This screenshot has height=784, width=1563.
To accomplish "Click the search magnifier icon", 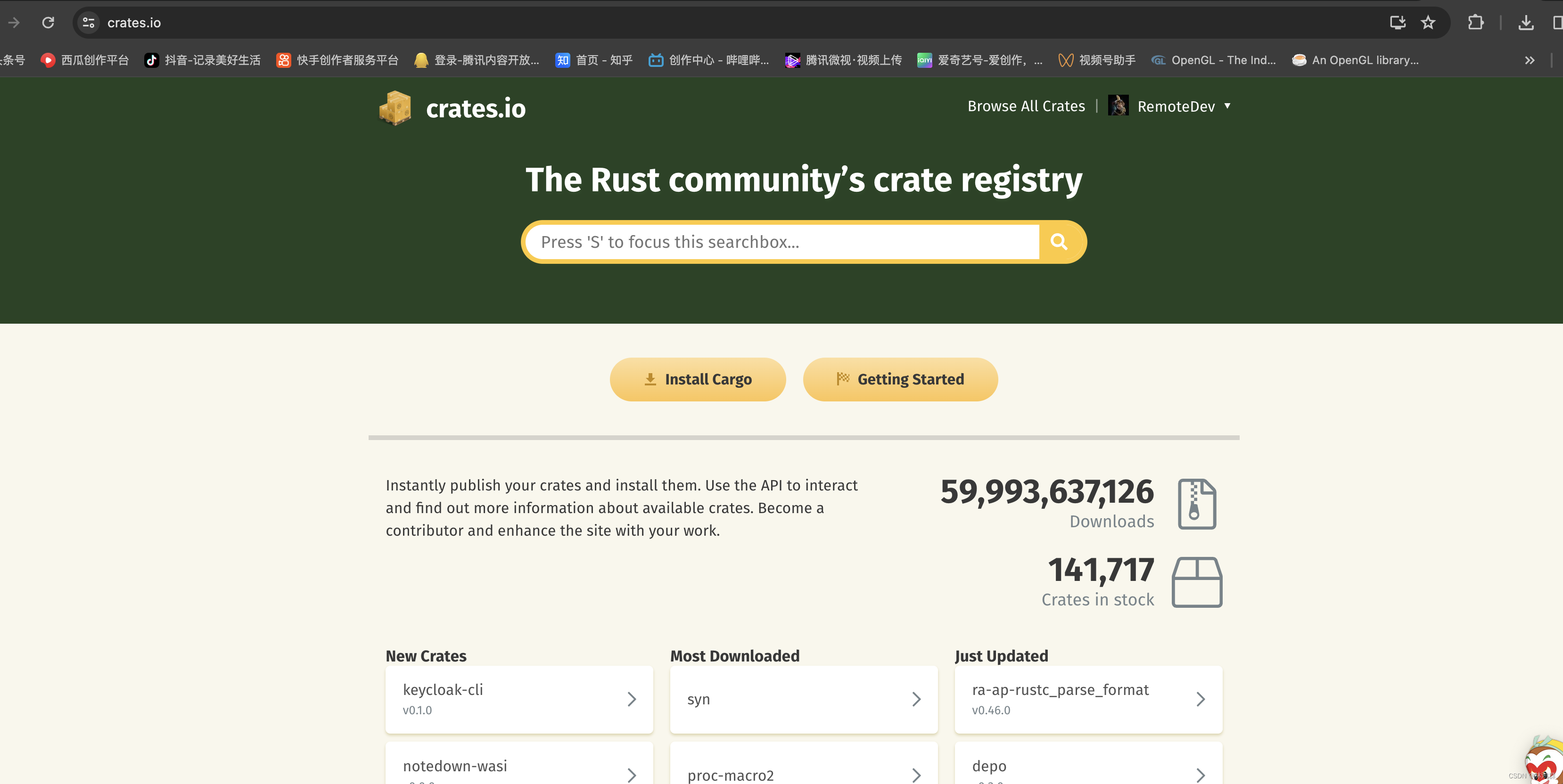I will click(x=1059, y=241).
